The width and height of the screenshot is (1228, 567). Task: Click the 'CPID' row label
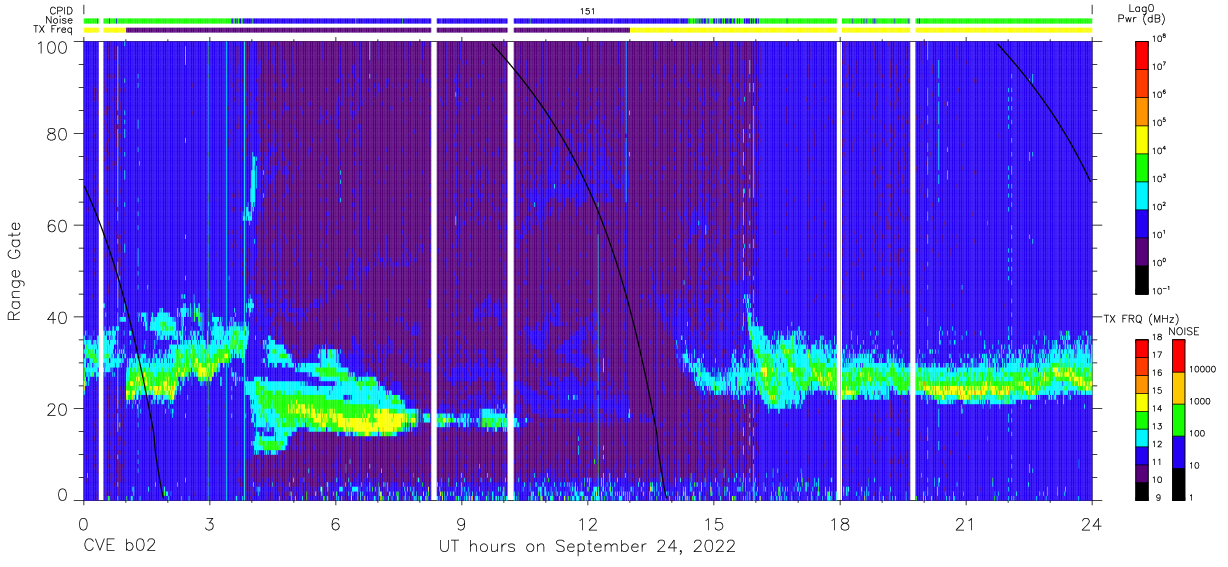coord(61,11)
